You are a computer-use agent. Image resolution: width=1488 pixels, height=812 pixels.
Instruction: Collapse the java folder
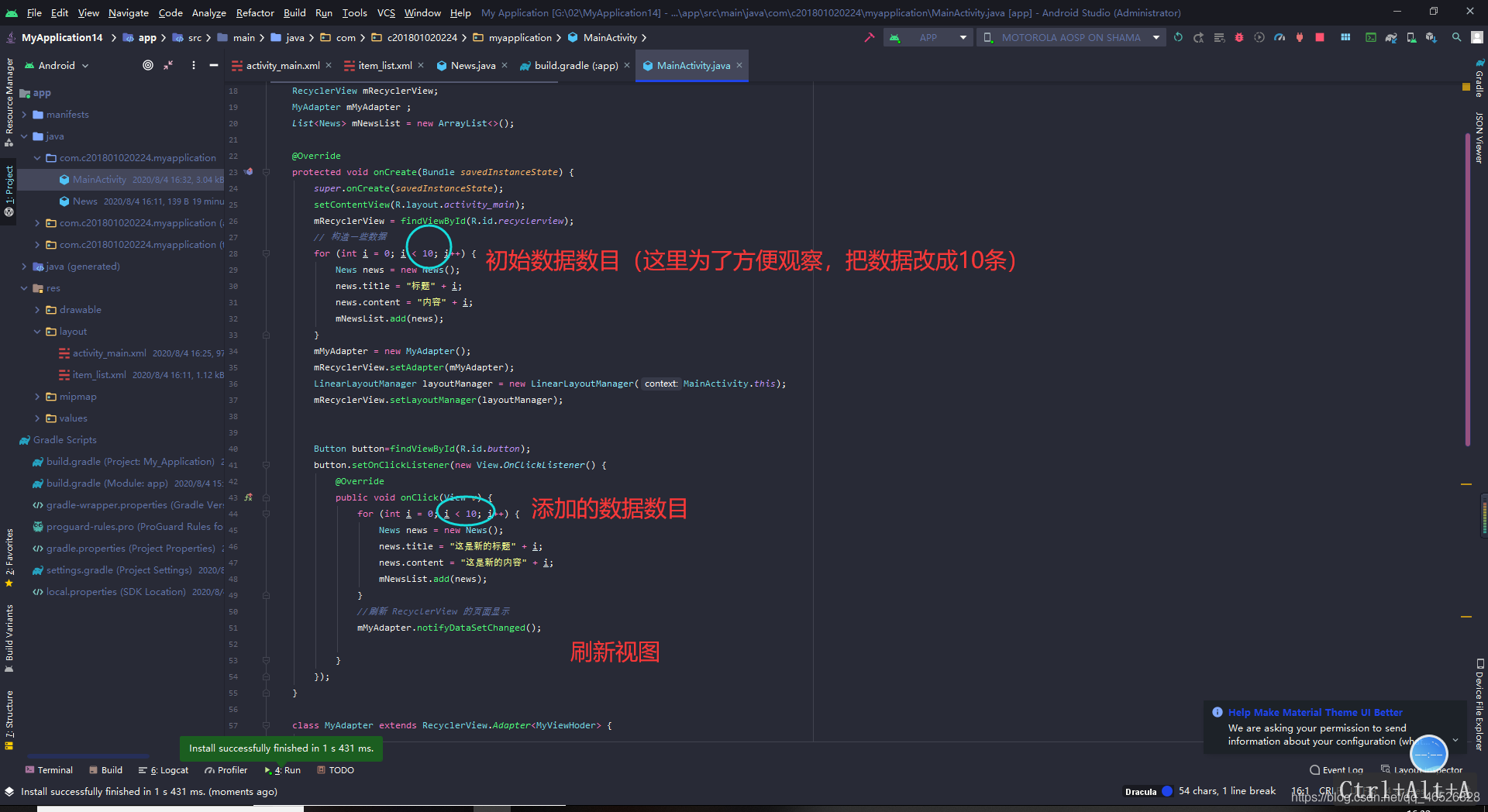pos(24,136)
